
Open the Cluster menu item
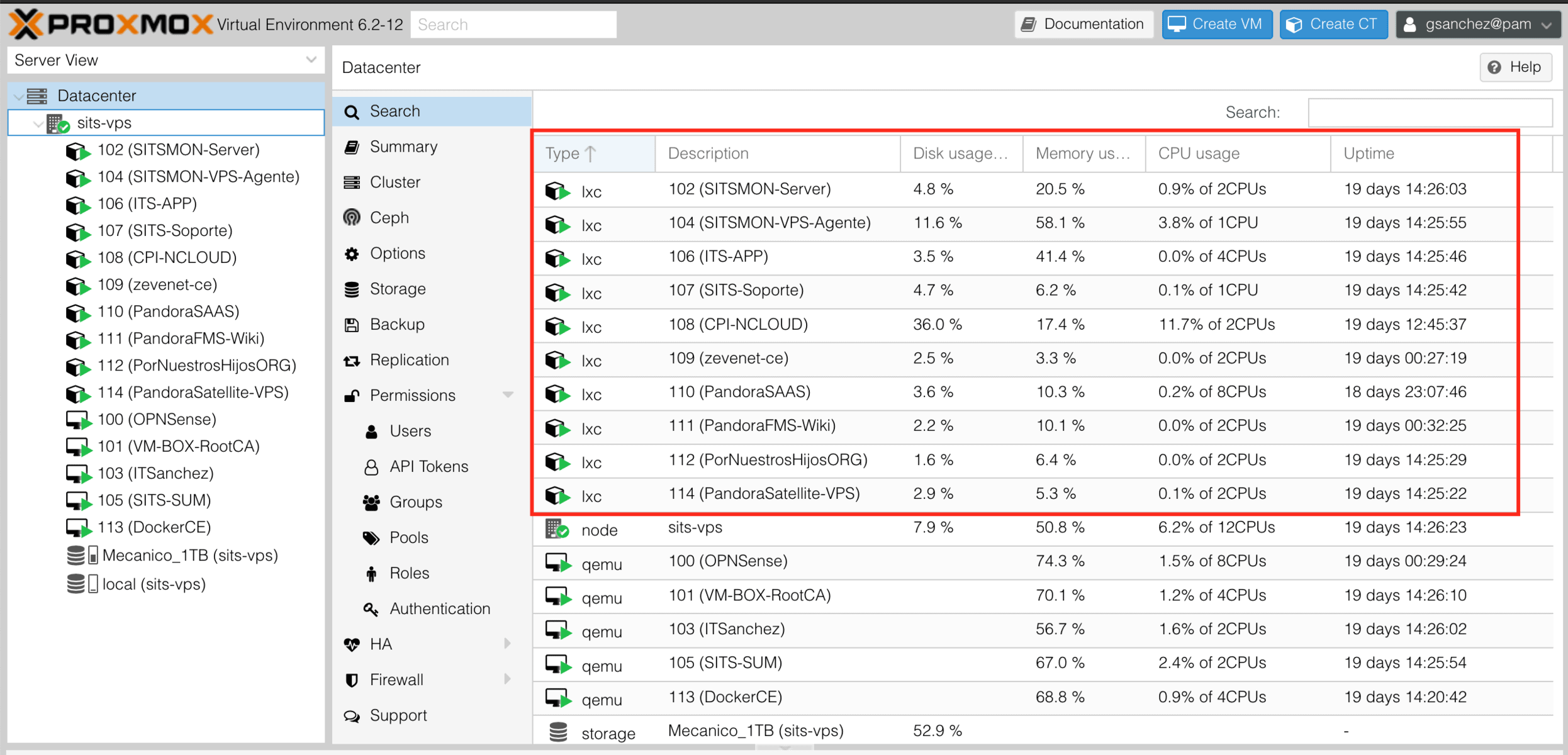[x=432, y=182]
